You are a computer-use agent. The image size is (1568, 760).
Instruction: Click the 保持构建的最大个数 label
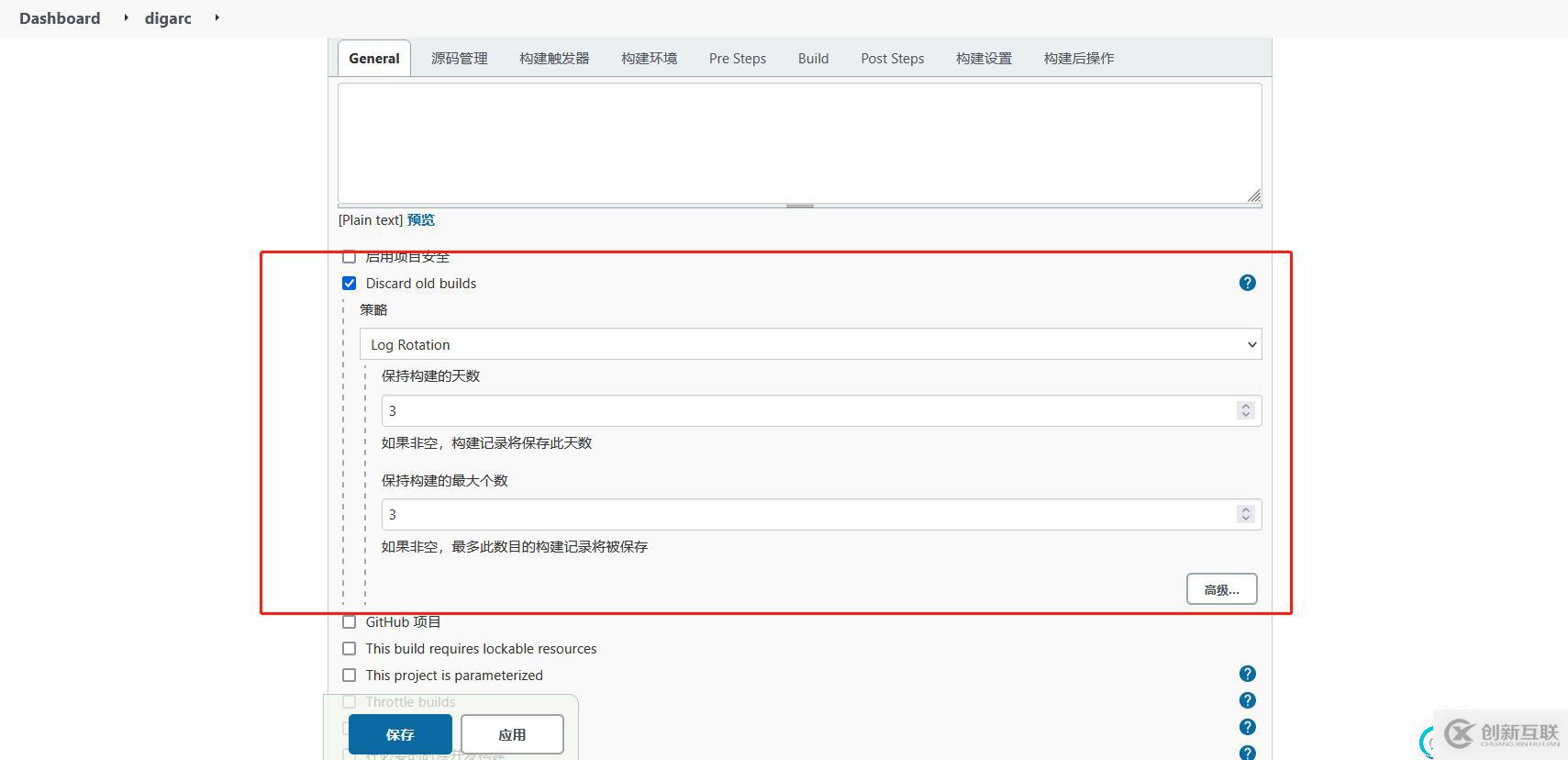pos(444,481)
